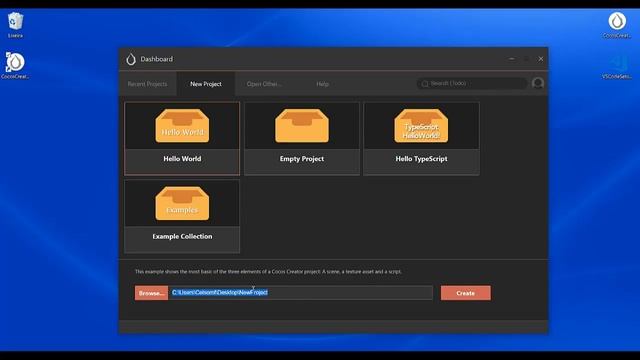Open the user account avatar icon
Image resolution: width=640 pixels, height=360 pixels.
pos(538,83)
